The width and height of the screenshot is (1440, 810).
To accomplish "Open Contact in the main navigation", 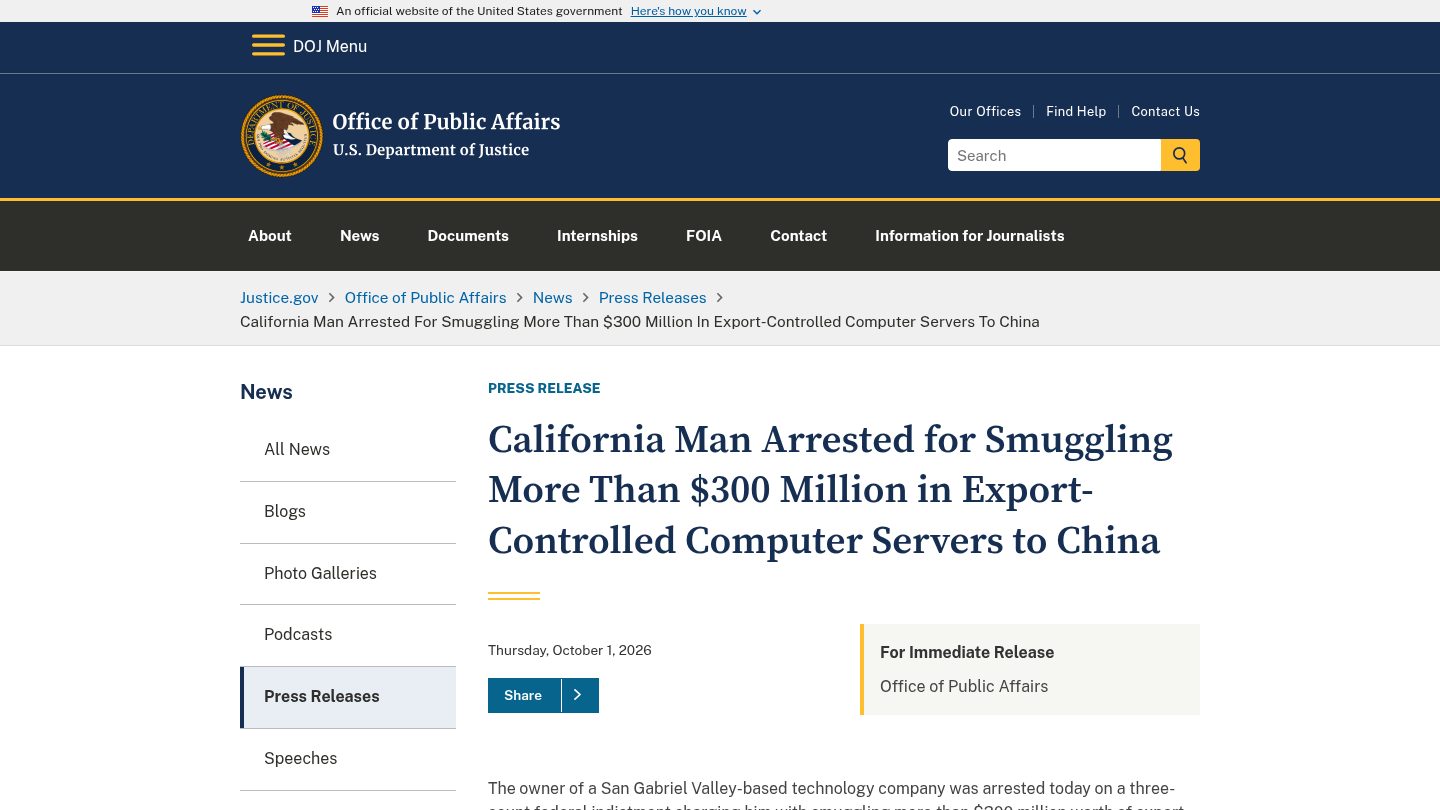I will pos(798,236).
